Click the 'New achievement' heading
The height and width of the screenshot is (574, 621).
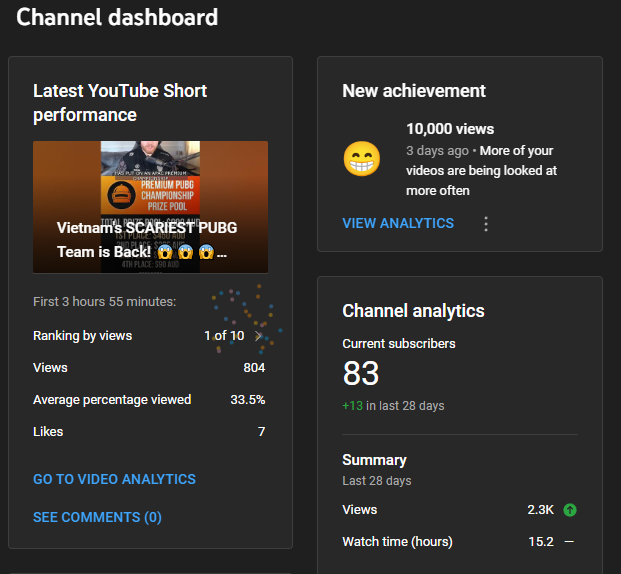coord(414,91)
